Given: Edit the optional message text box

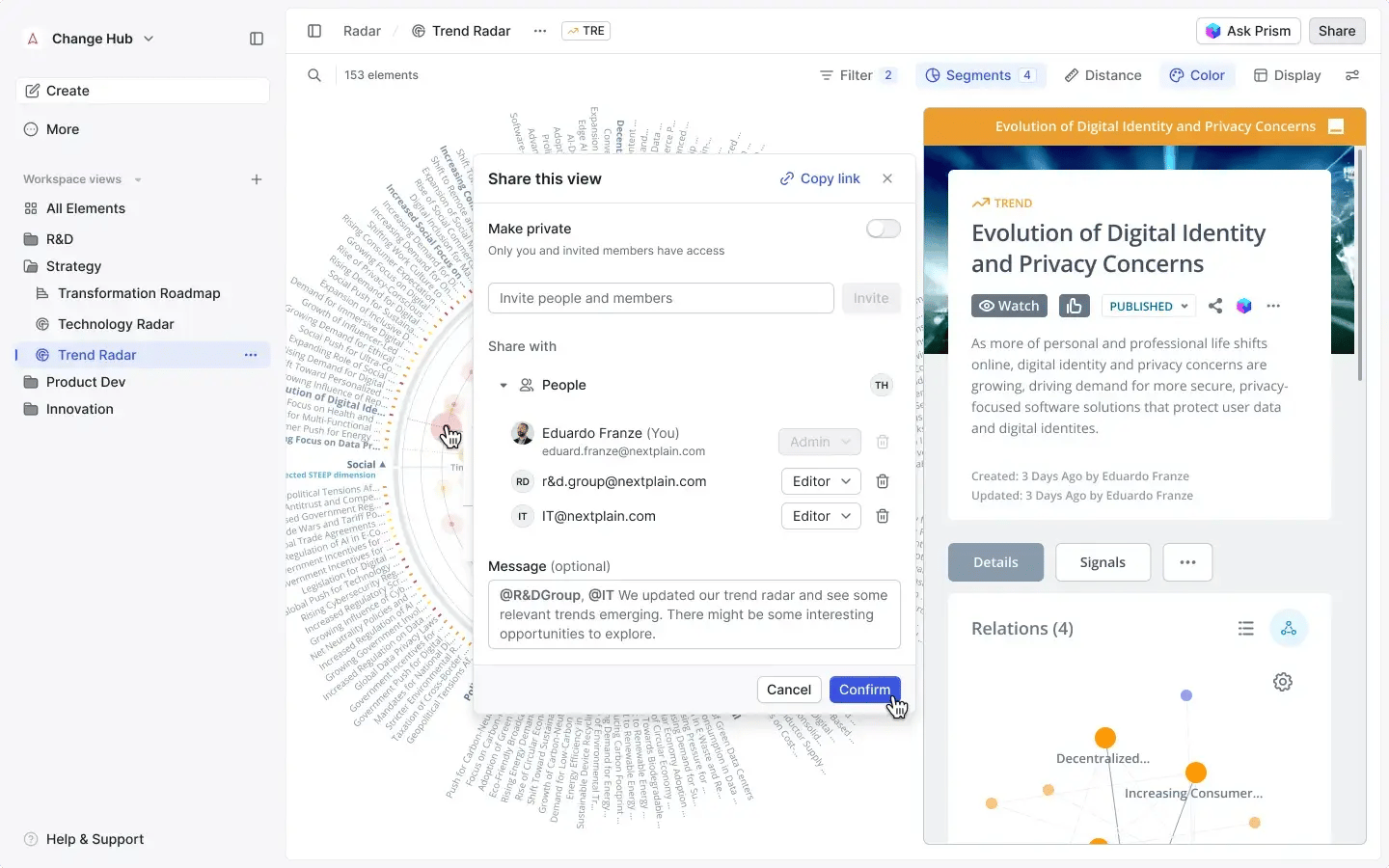Looking at the screenshot, I should 694,614.
